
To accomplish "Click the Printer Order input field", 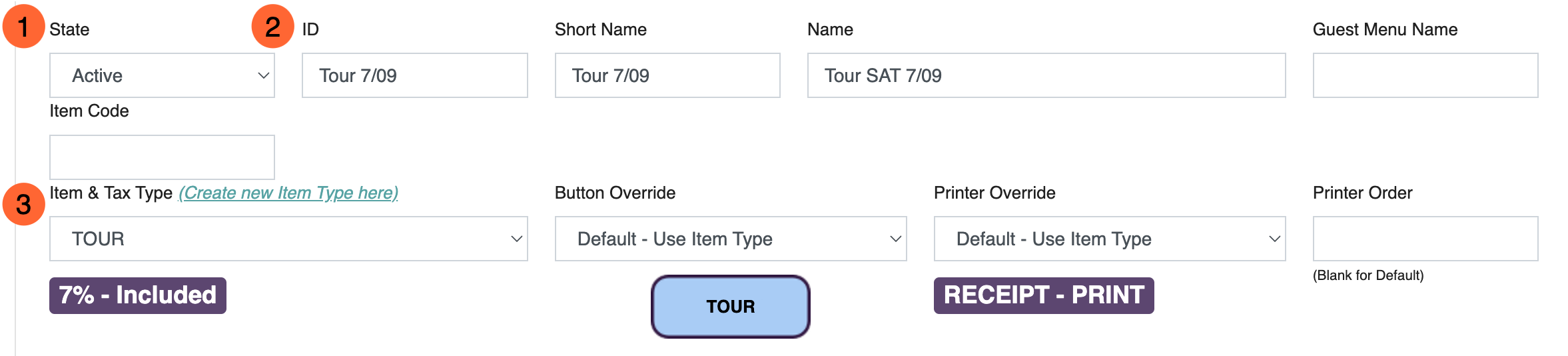I will click(x=1425, y=239).
